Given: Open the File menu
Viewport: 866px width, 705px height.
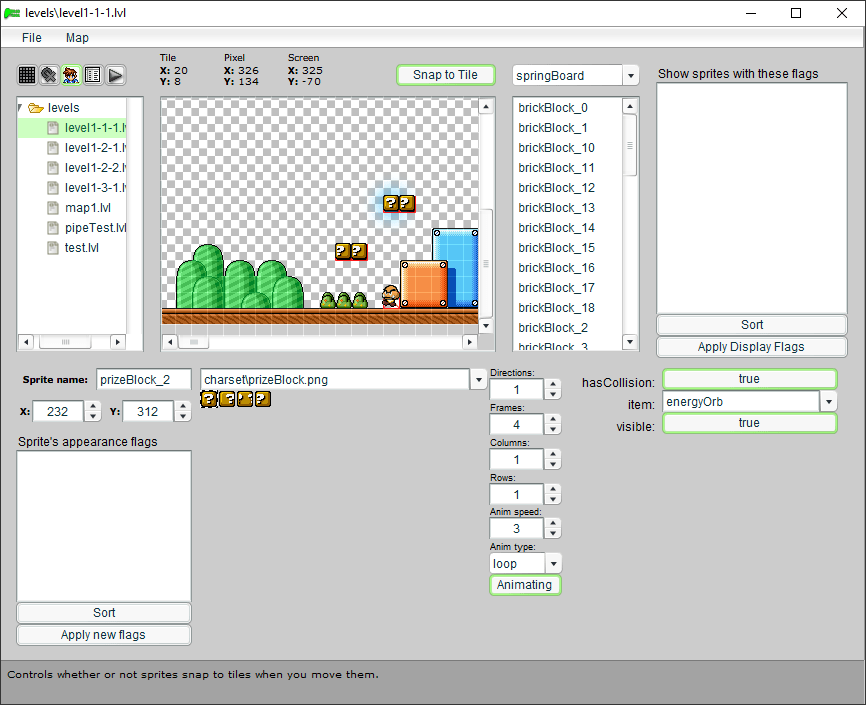Looking at the screenshot, I should pos(32,37).
